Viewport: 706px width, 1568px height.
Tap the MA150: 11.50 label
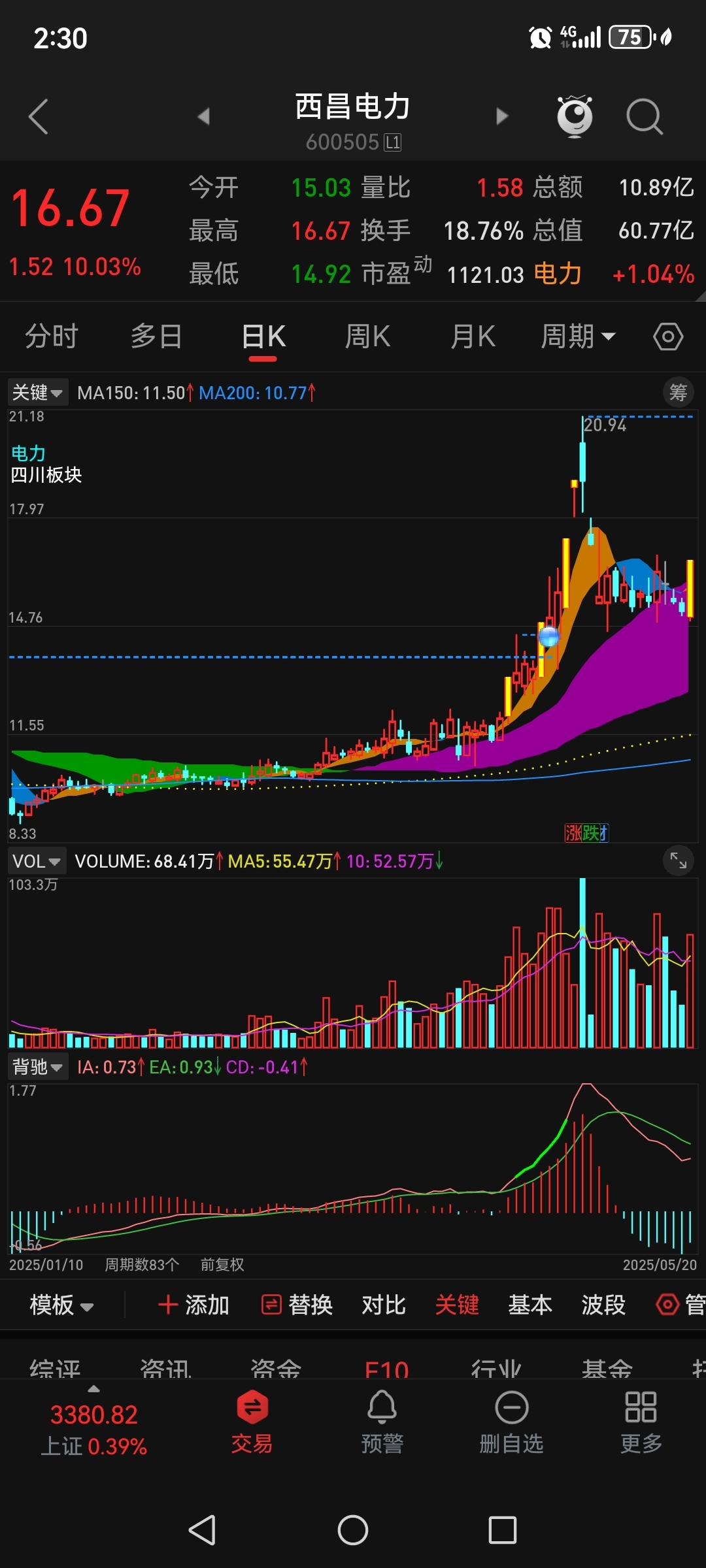click(135, 393)
